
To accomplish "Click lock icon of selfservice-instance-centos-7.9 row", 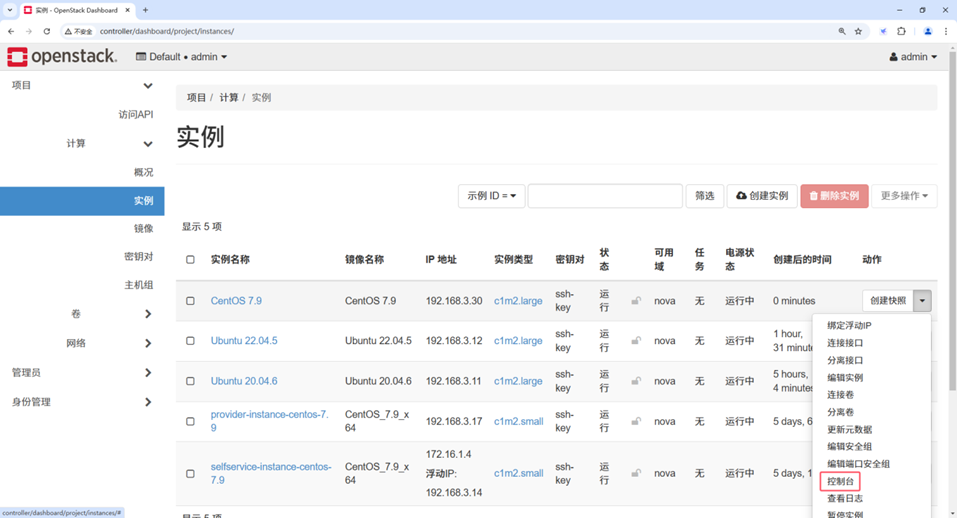I will pyautogui.click(x=636, y=473).
